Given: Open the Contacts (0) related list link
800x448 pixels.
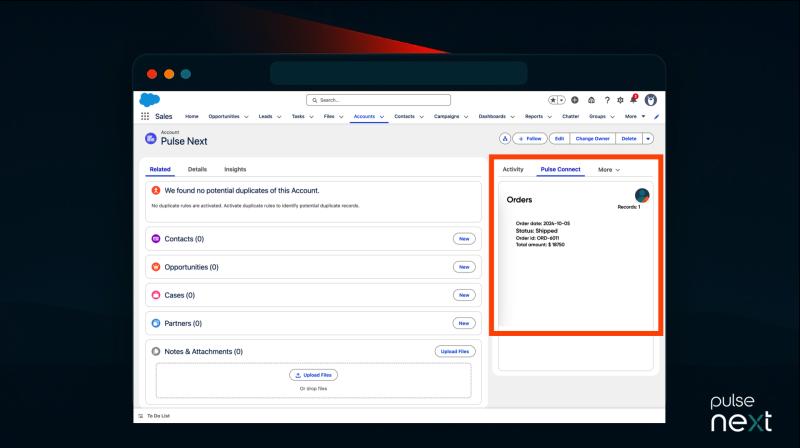Looking at the screenshot, I should pos(184,239).
